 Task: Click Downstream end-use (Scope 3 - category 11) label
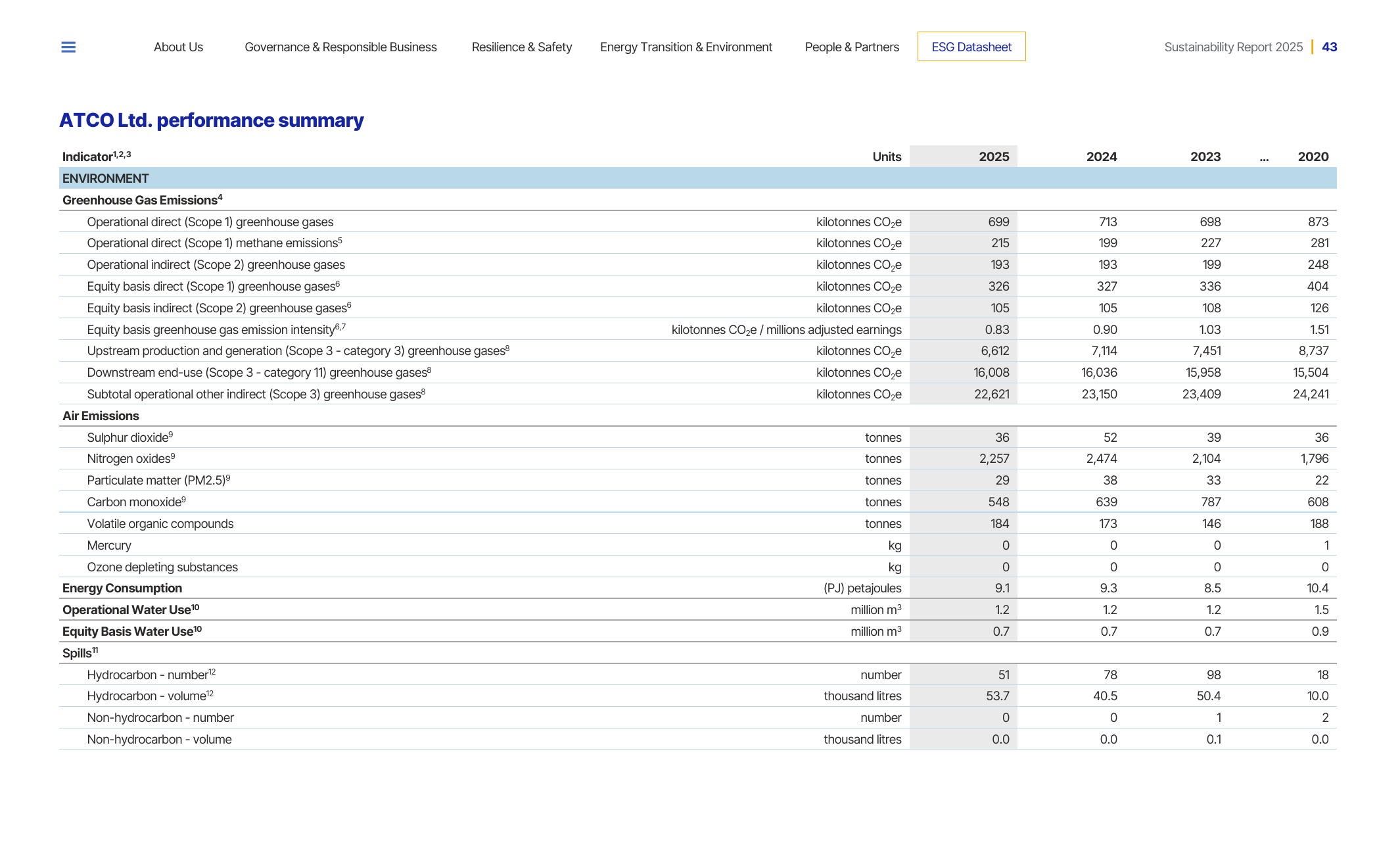pos(259,373)
